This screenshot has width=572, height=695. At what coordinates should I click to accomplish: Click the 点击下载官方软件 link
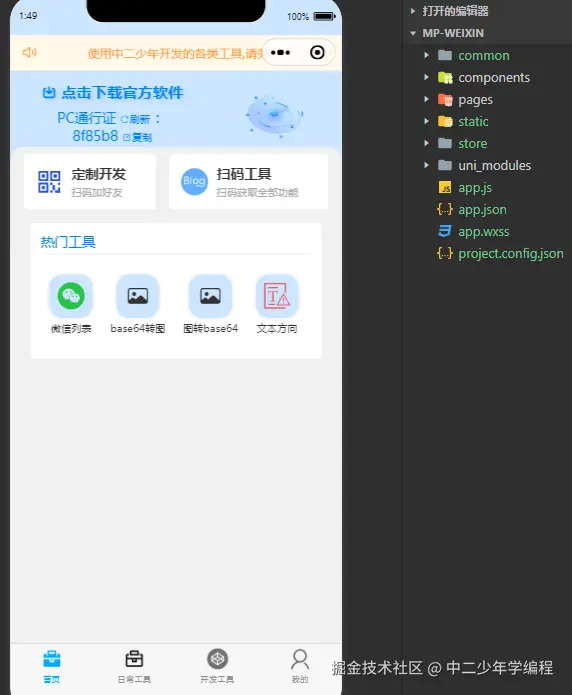[122, 93]
